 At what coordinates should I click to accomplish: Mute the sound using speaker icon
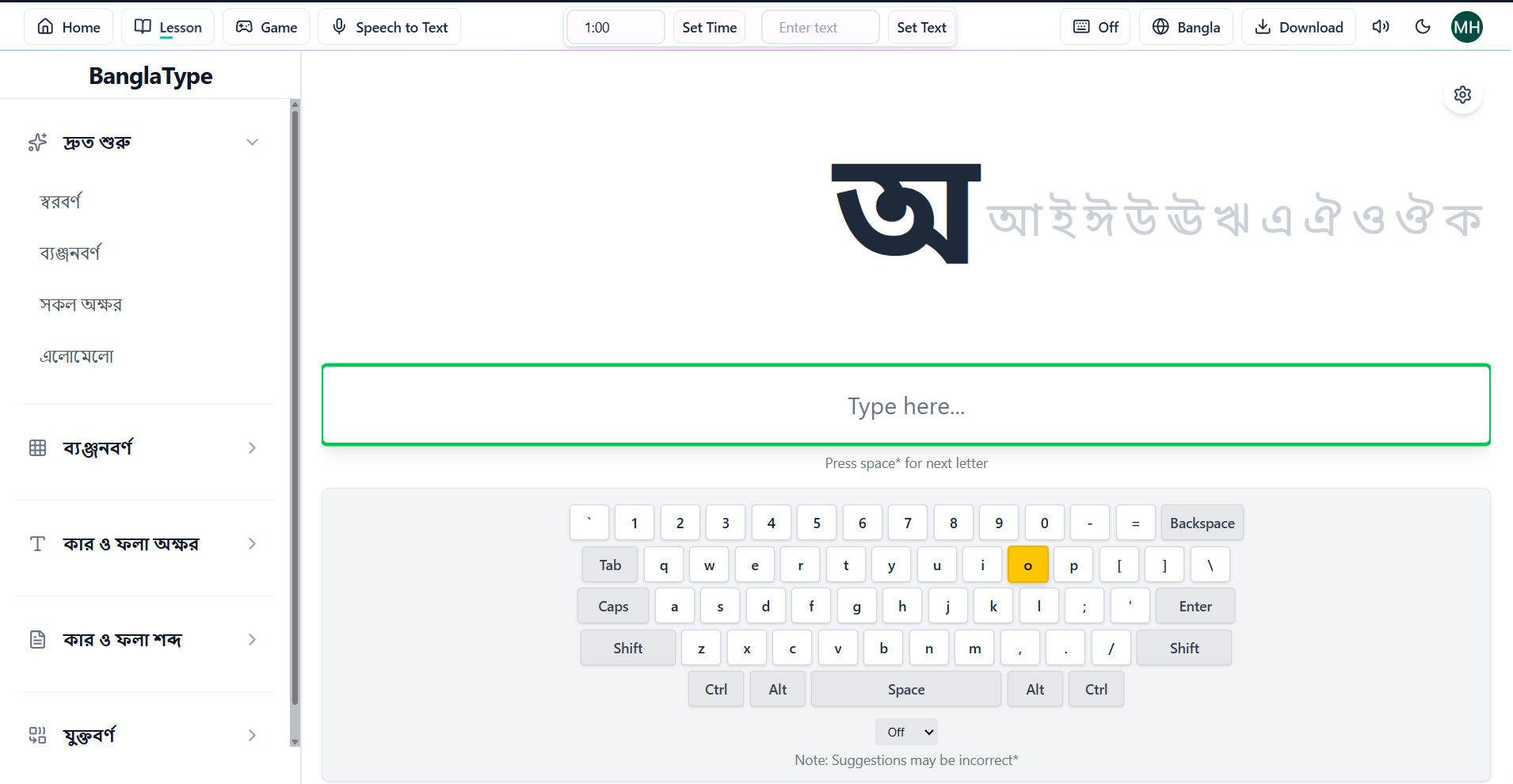pyautogui.click(x=1380, y=26)
